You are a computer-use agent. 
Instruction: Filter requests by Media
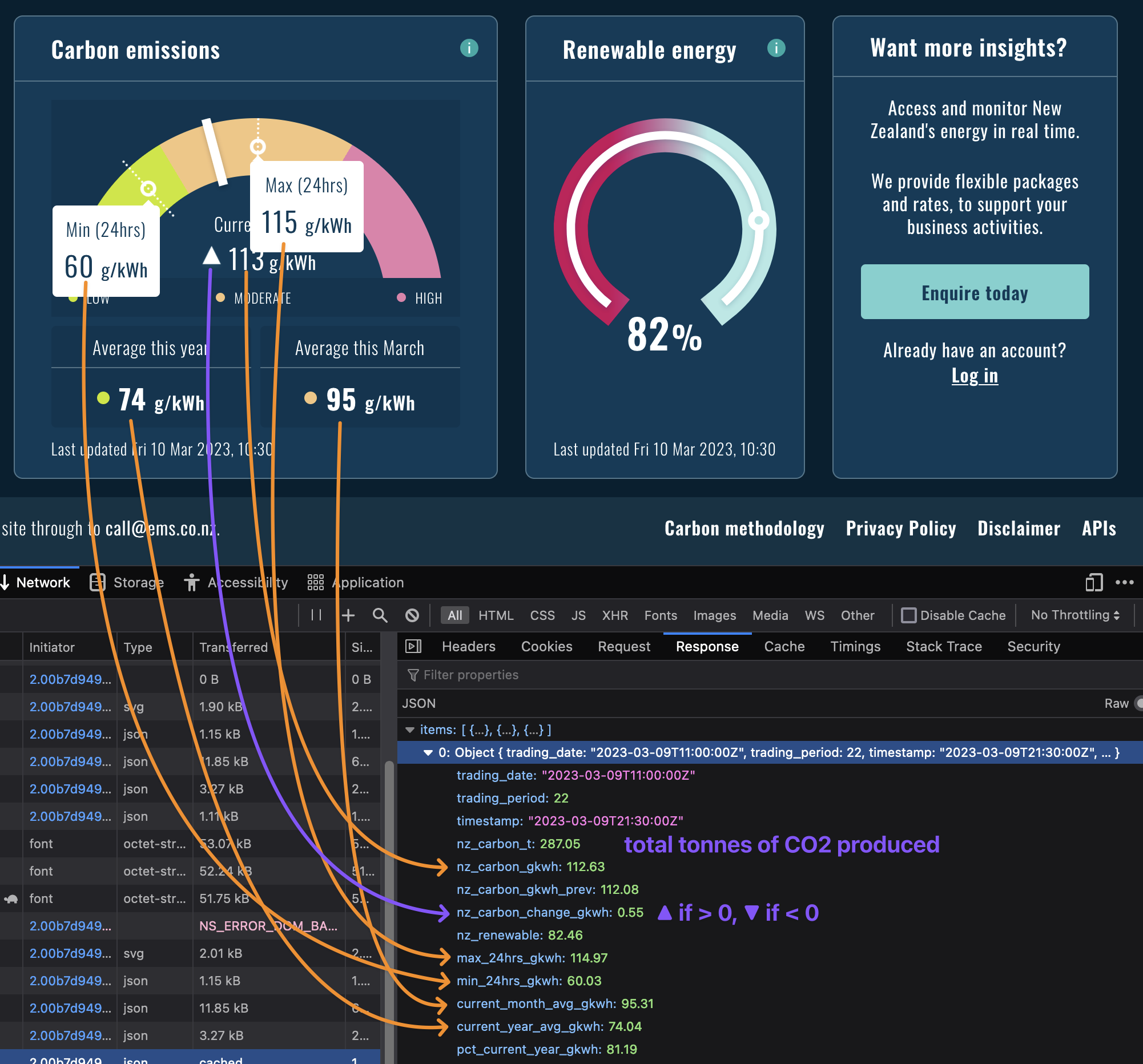pos(770,615)
